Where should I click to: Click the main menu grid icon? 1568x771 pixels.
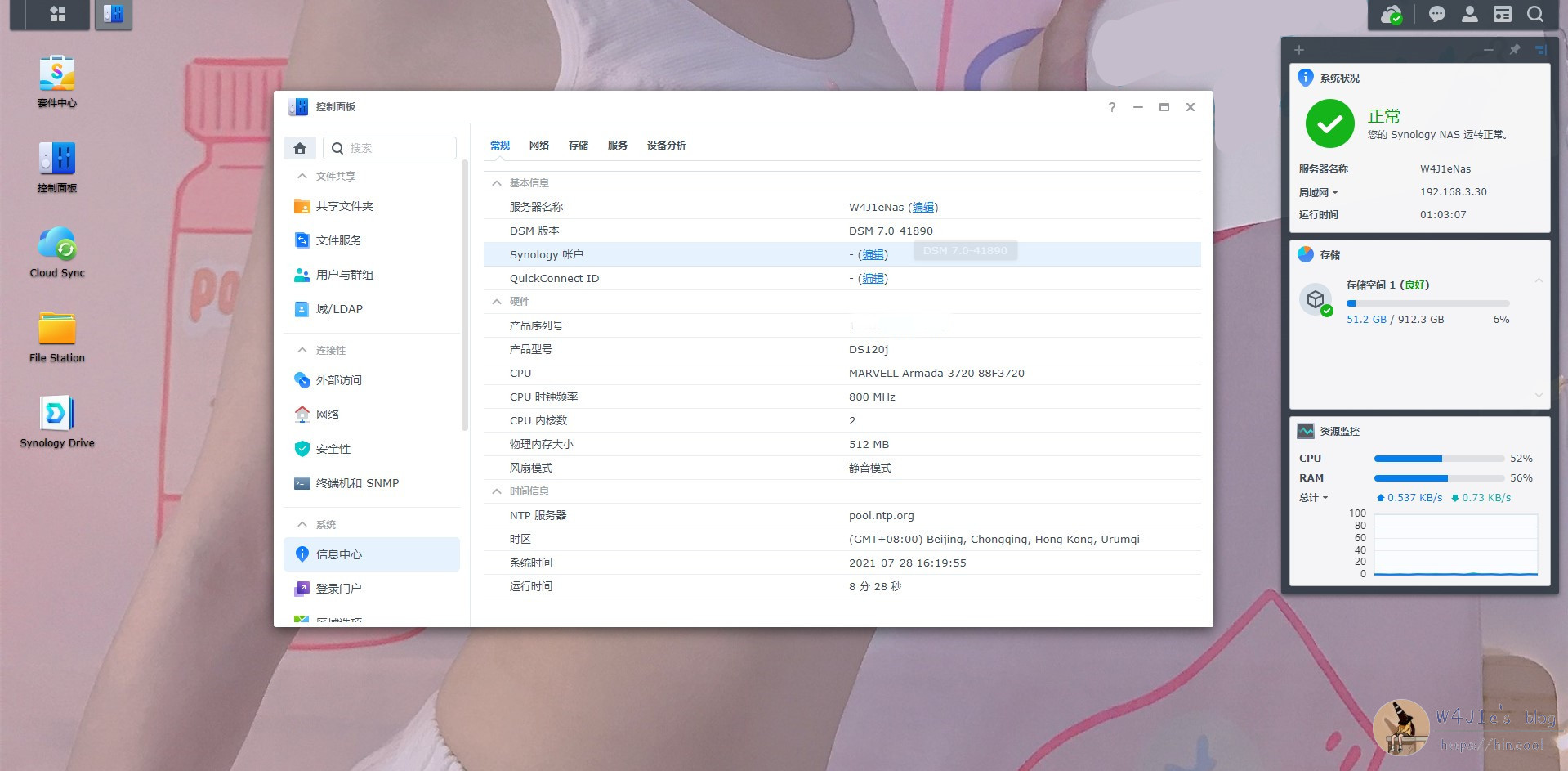coord(57,14)
